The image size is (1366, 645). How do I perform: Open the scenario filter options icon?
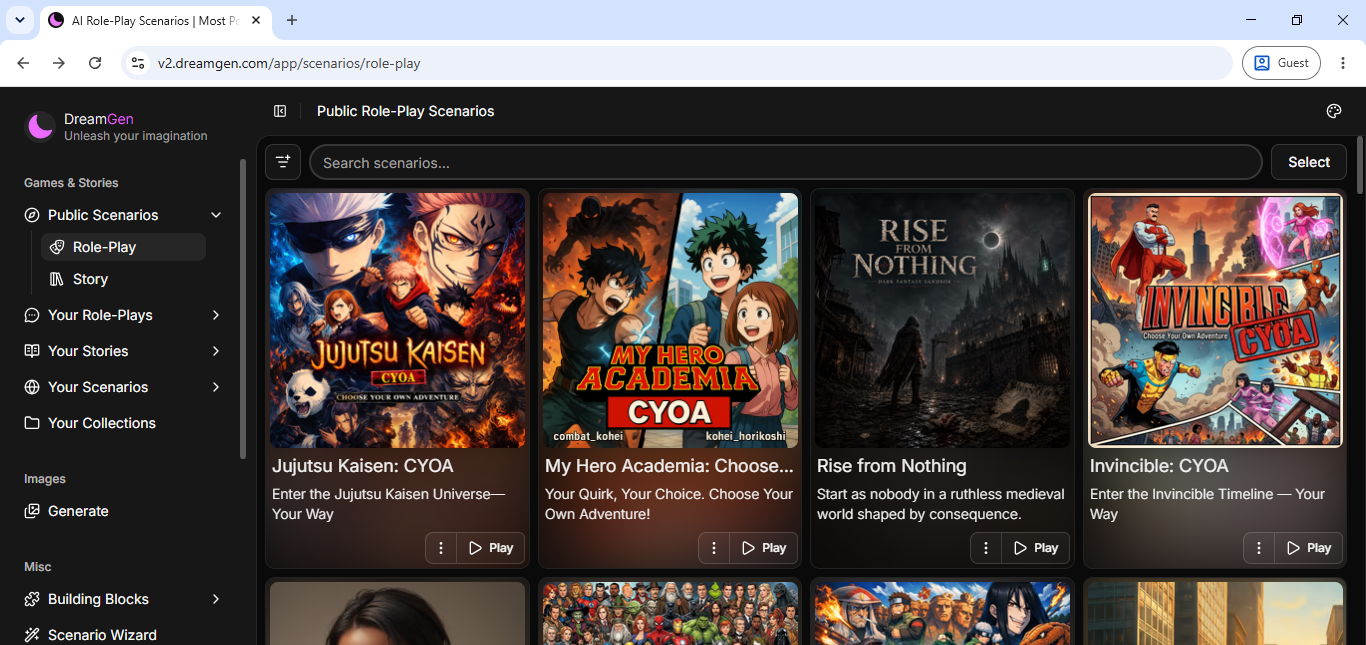tap(283, 162)
